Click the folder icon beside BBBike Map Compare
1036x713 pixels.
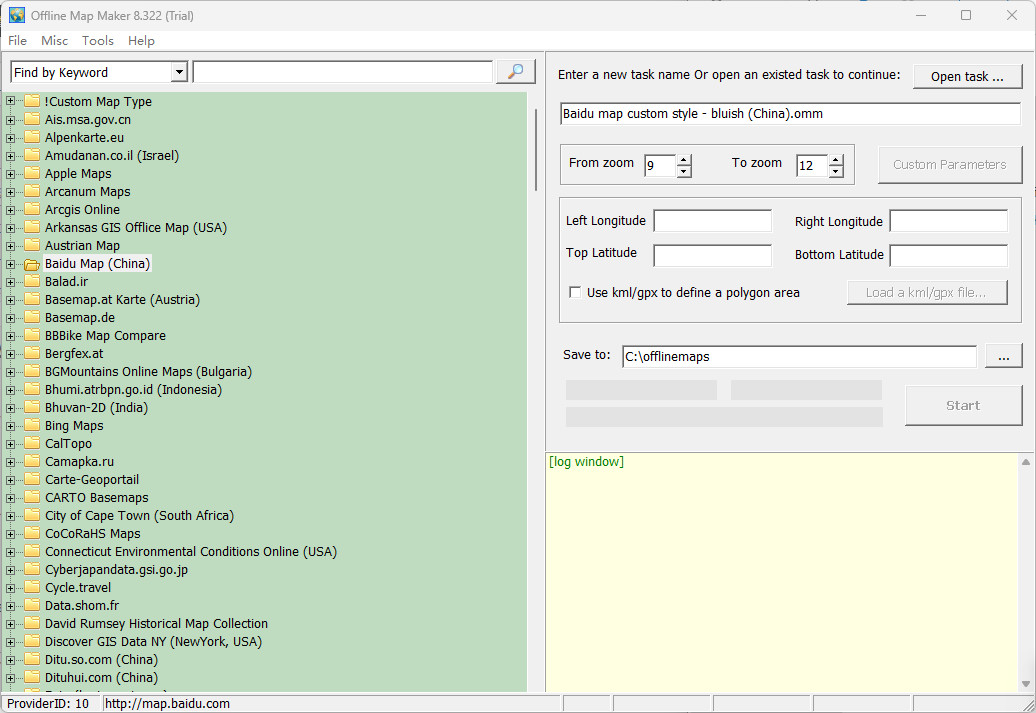coord(32,336)
